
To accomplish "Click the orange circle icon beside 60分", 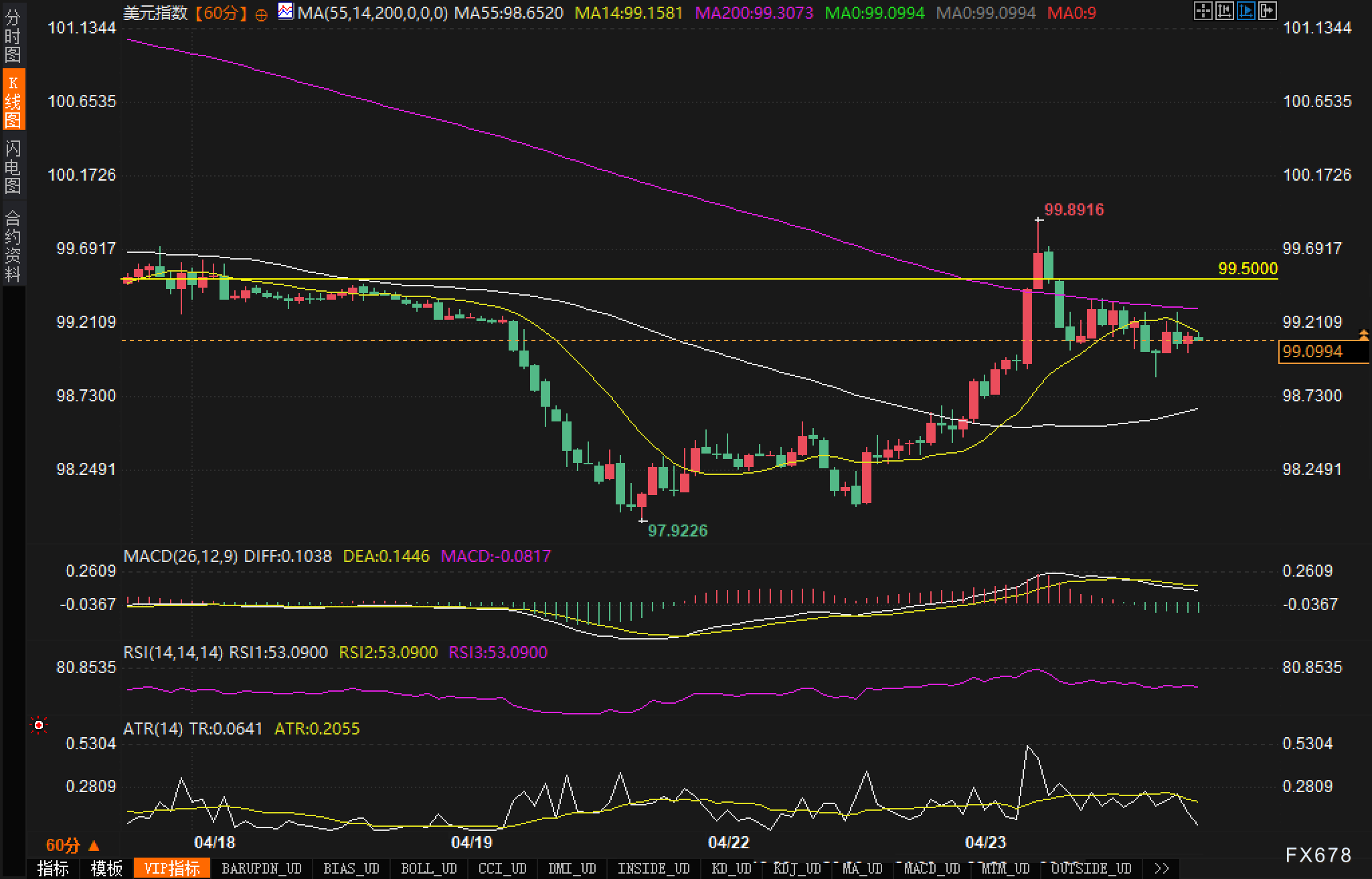I will [262, 14].
